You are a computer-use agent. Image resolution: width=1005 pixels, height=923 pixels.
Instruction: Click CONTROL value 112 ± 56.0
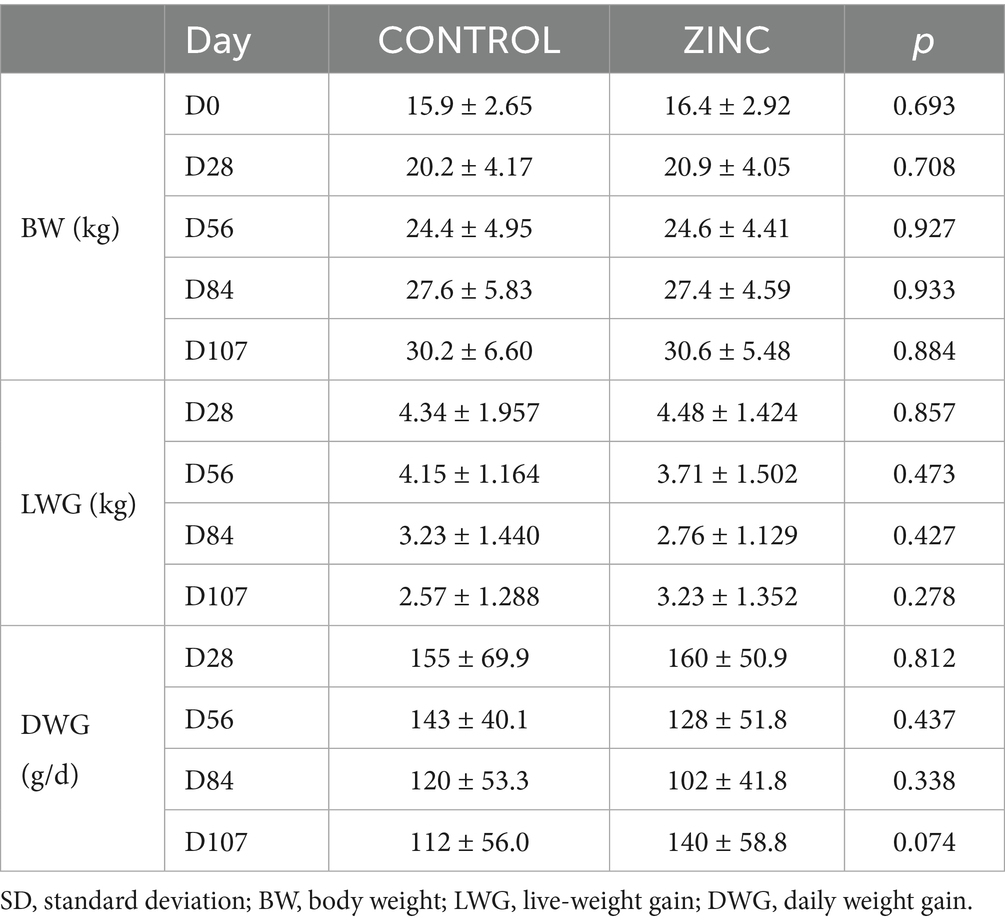point(468,842)
